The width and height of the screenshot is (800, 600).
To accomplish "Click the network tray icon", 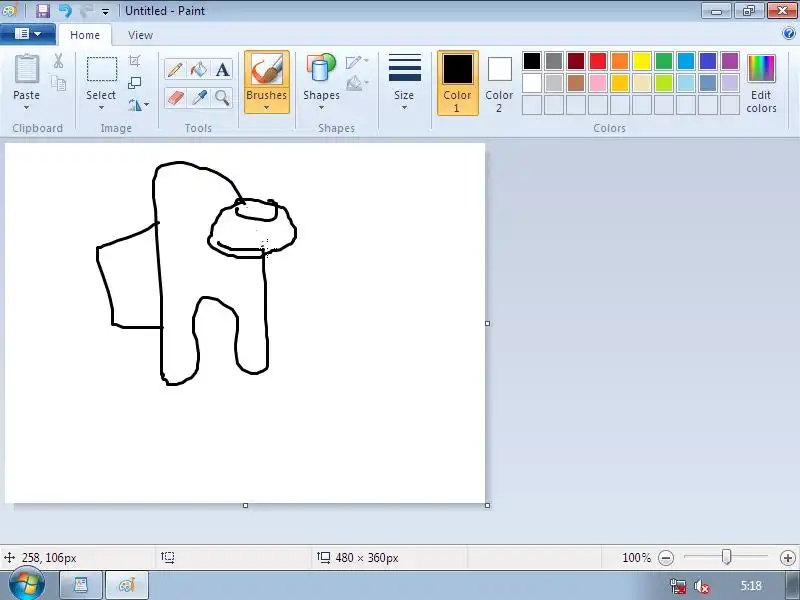I will [x=678, y=586].
